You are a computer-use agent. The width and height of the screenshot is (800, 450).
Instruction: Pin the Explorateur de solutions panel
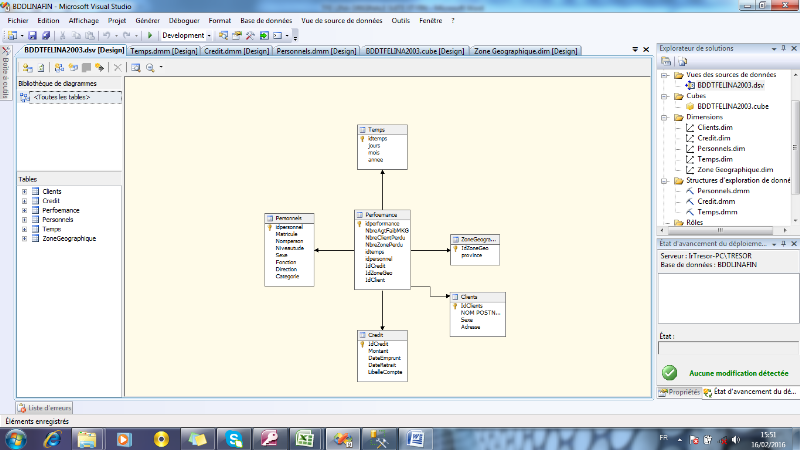(x=784, y=48)
